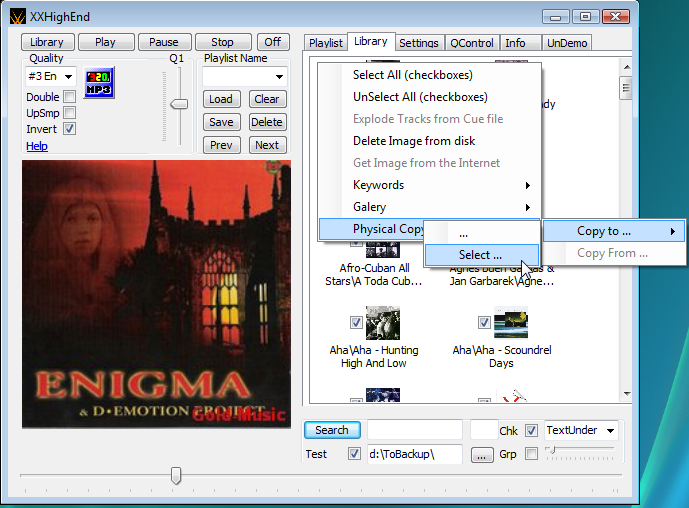Image resolution: width=689 pixels, height=508 pixels.
Task: Toggle the Chk checkbox
Action: click(531, 430)
